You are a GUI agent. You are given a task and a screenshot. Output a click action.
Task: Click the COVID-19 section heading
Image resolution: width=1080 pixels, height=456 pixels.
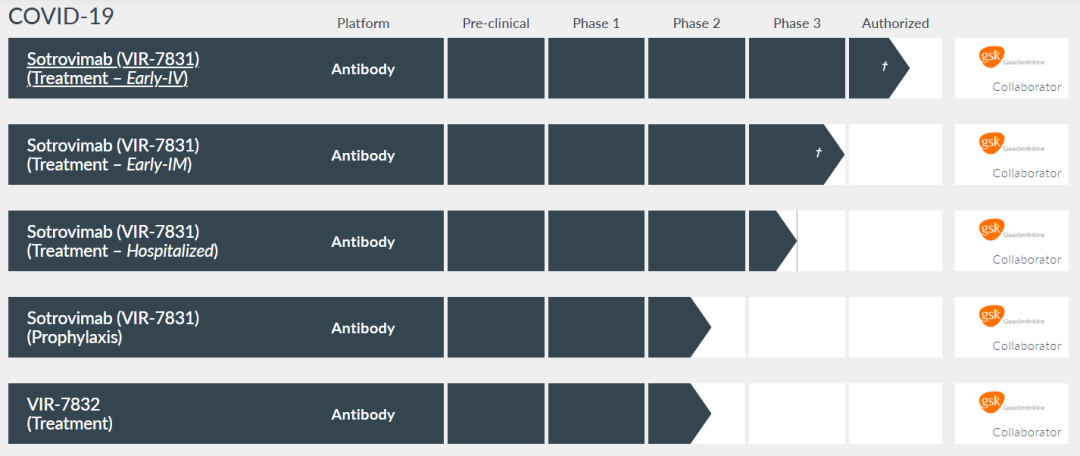click(61, 16)
